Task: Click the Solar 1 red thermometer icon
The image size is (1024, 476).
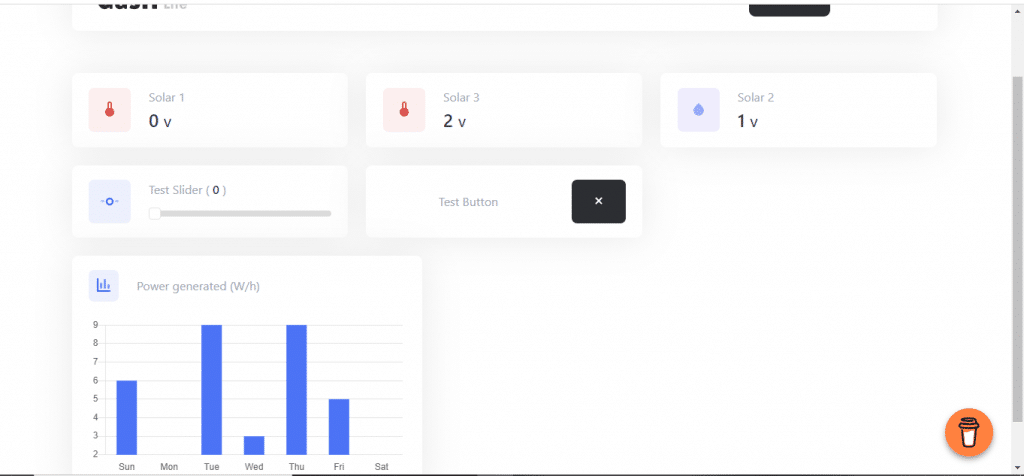Action: tap(109, 110)
